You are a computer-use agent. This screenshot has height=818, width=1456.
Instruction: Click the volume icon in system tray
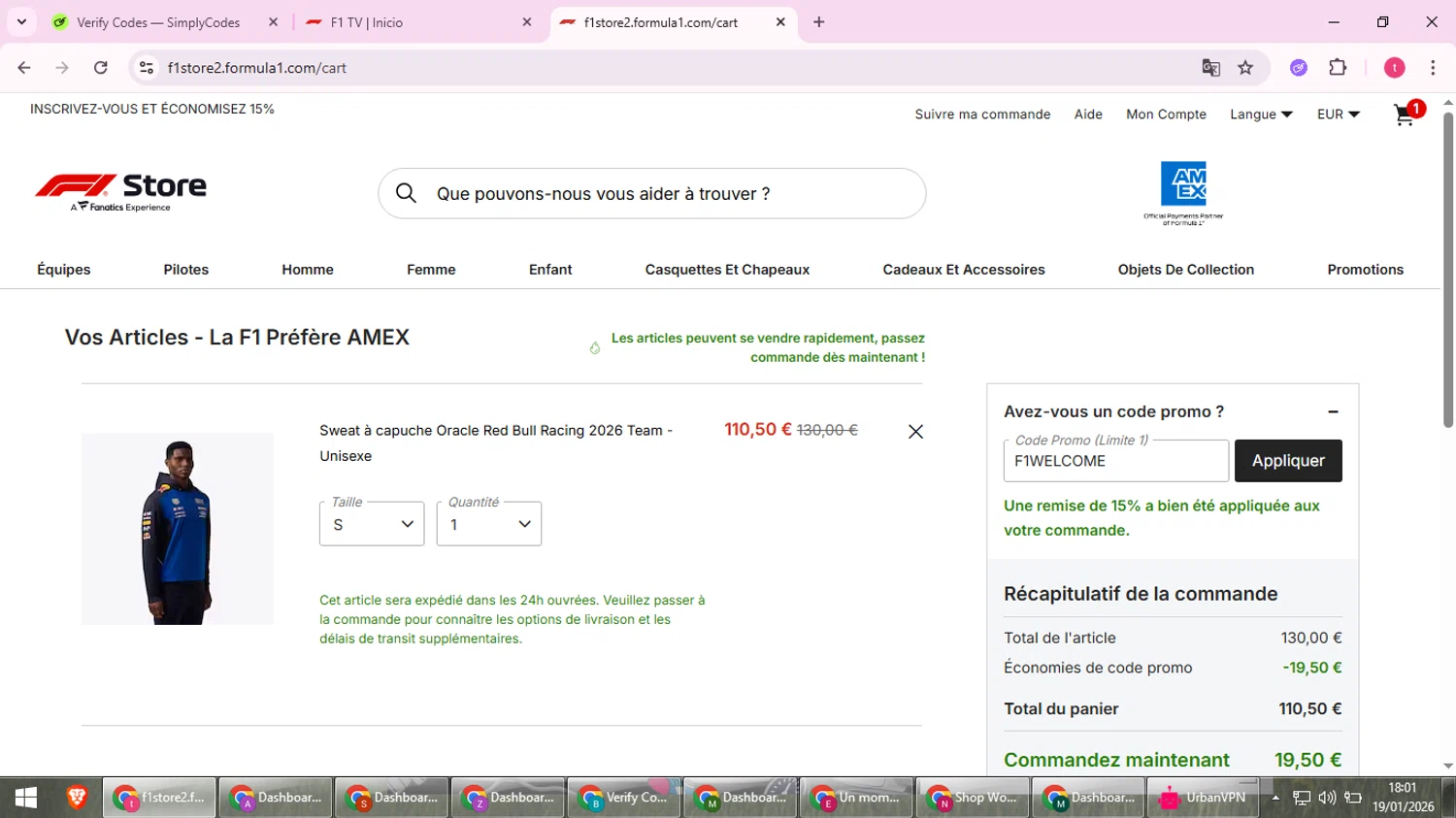coord(1327,798)
